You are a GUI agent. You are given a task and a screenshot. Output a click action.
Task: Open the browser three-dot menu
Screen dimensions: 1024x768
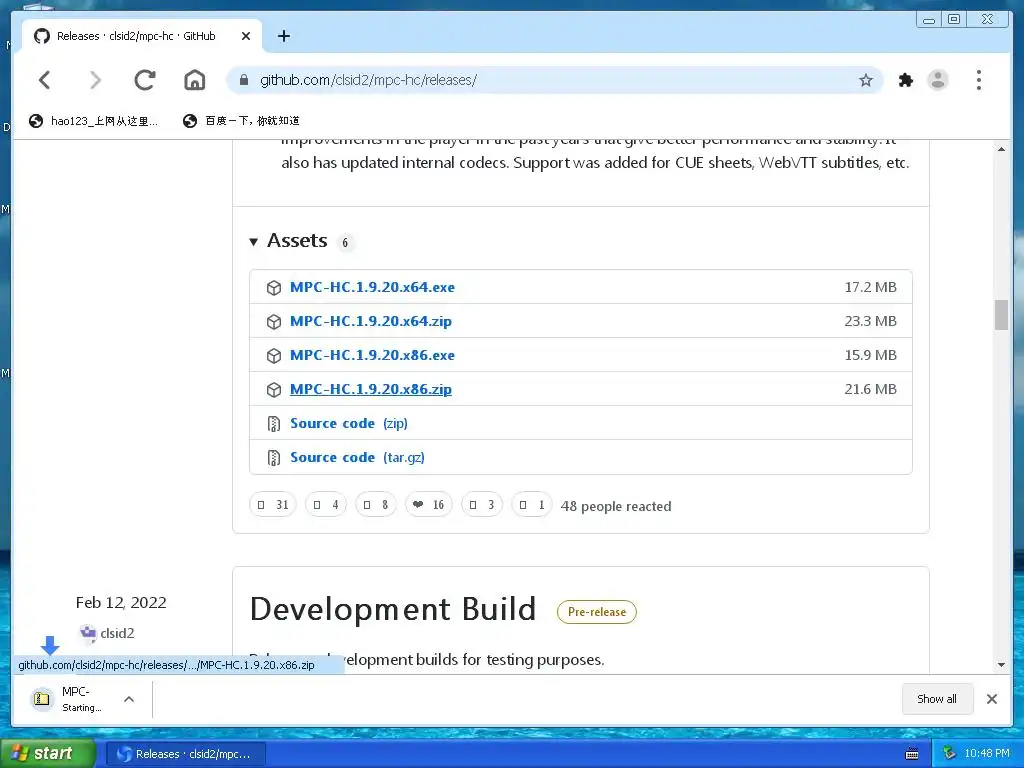click(978, 80)
